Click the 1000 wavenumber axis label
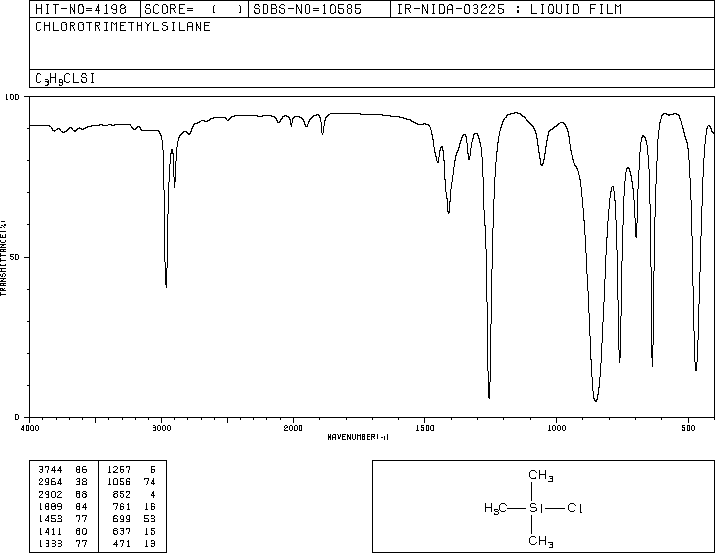 coord(556,428)
